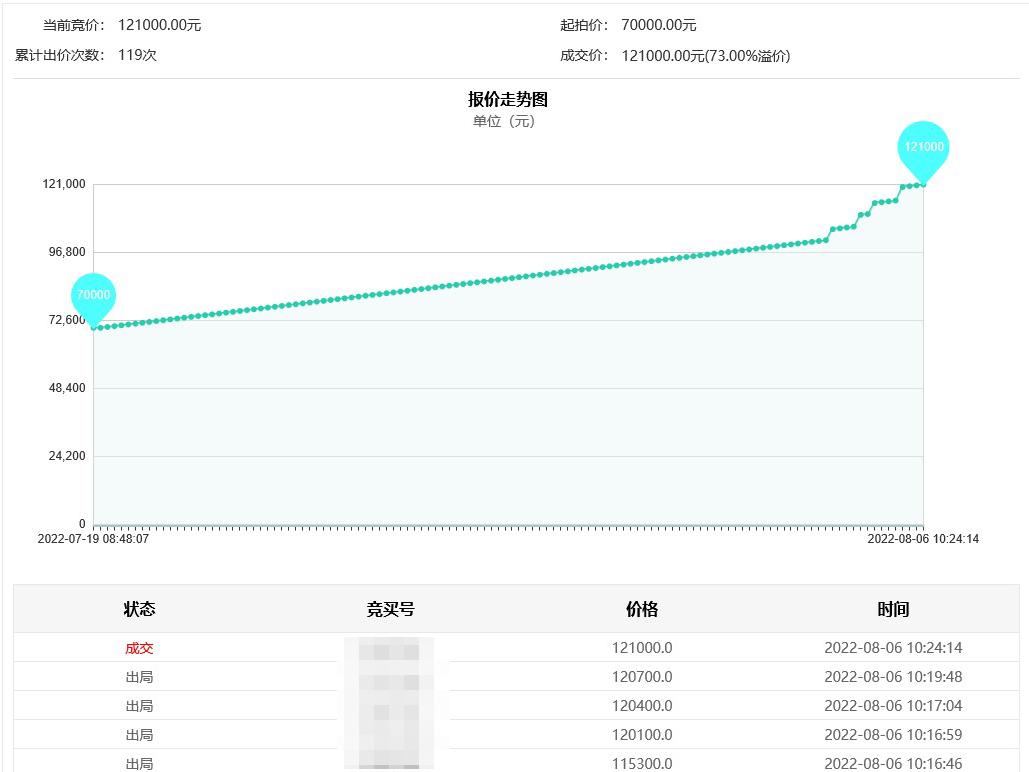Screen dimensions: 1029x772
Task: Click the 70000 starting price marker pin
Action: point(93,295)
